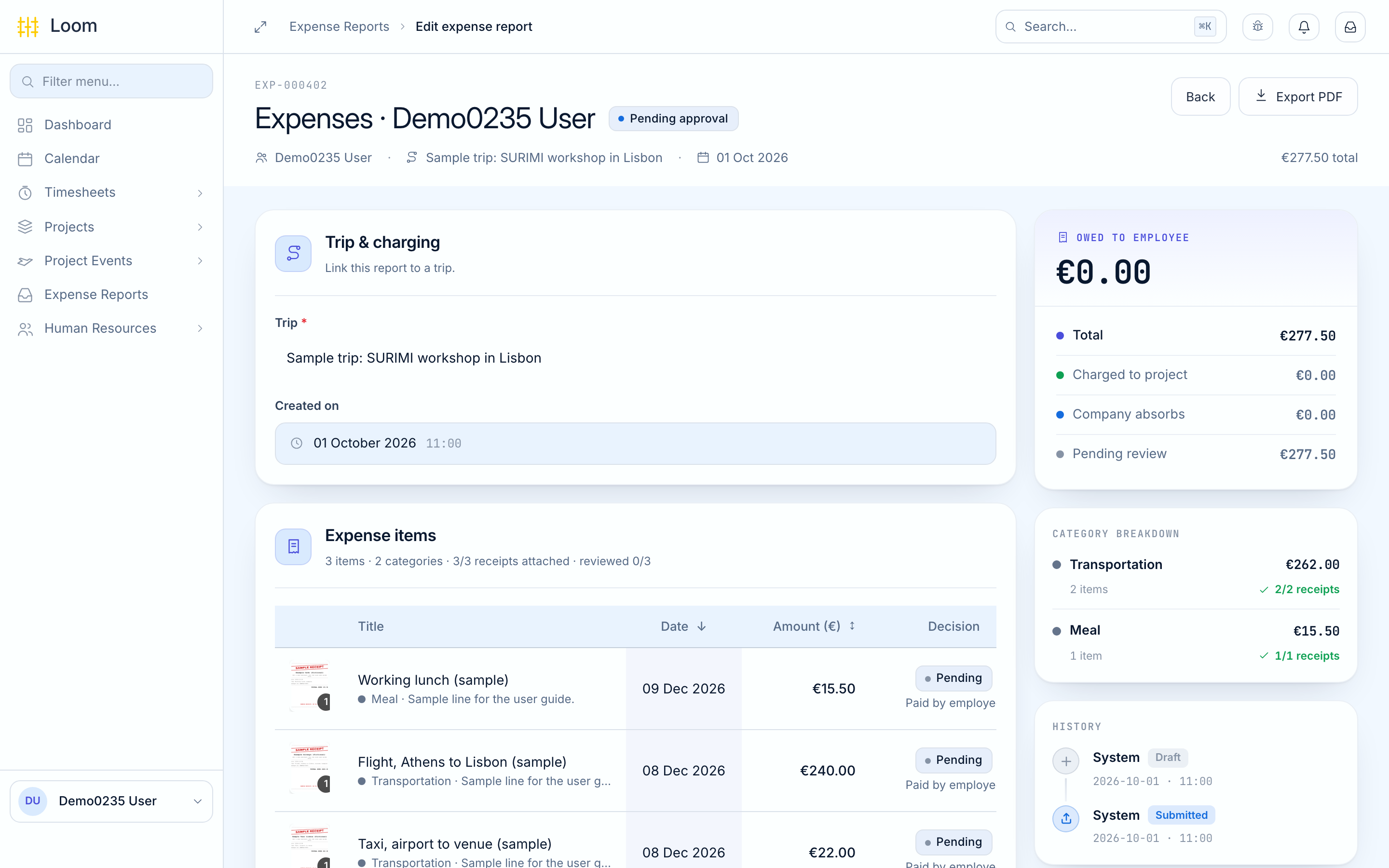Click the Calendar icon in sidebar
The height and width of the screenshot is (868, 1389).
(25, 159)
